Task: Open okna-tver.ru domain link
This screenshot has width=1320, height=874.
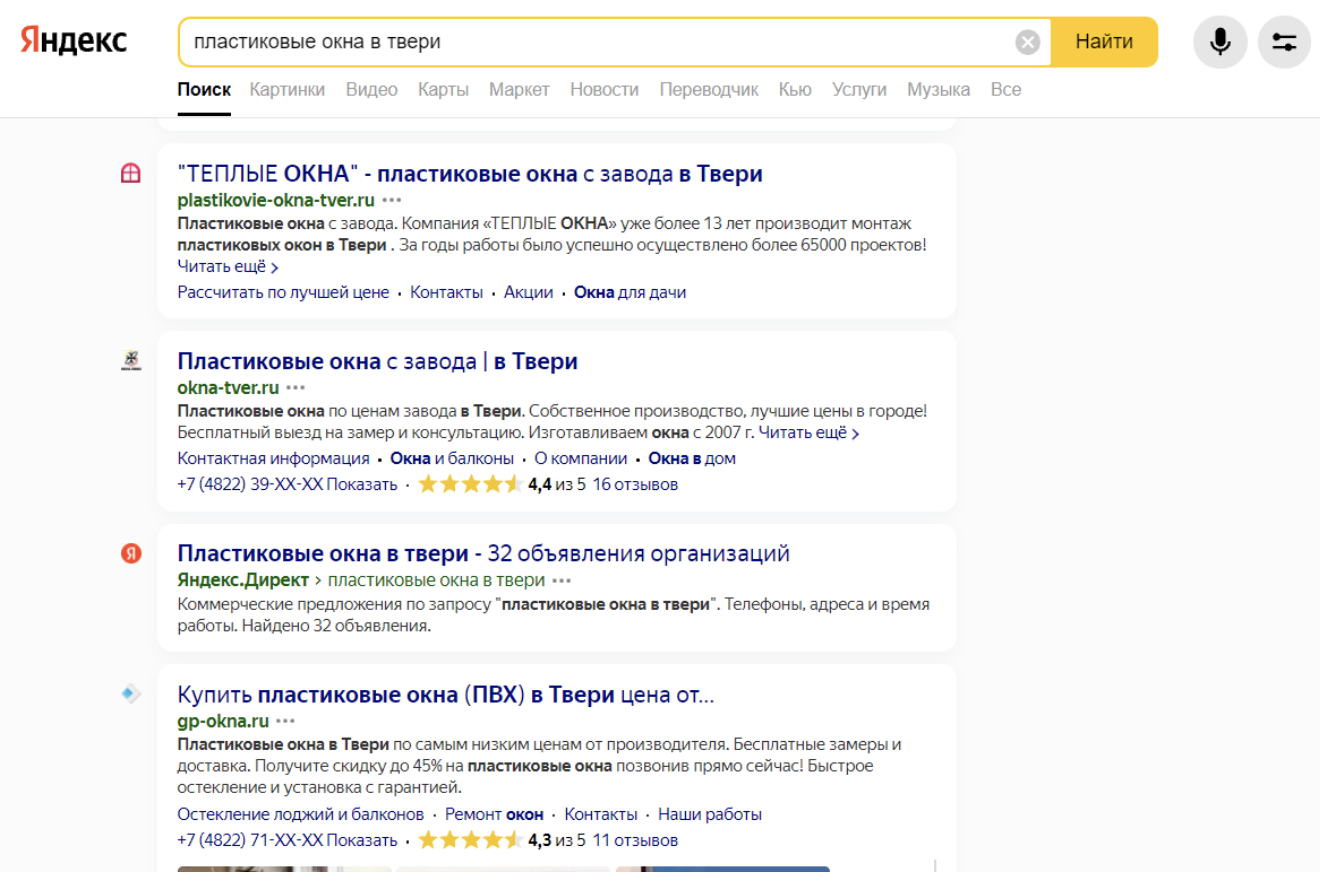Action: (x=228, y=387)
